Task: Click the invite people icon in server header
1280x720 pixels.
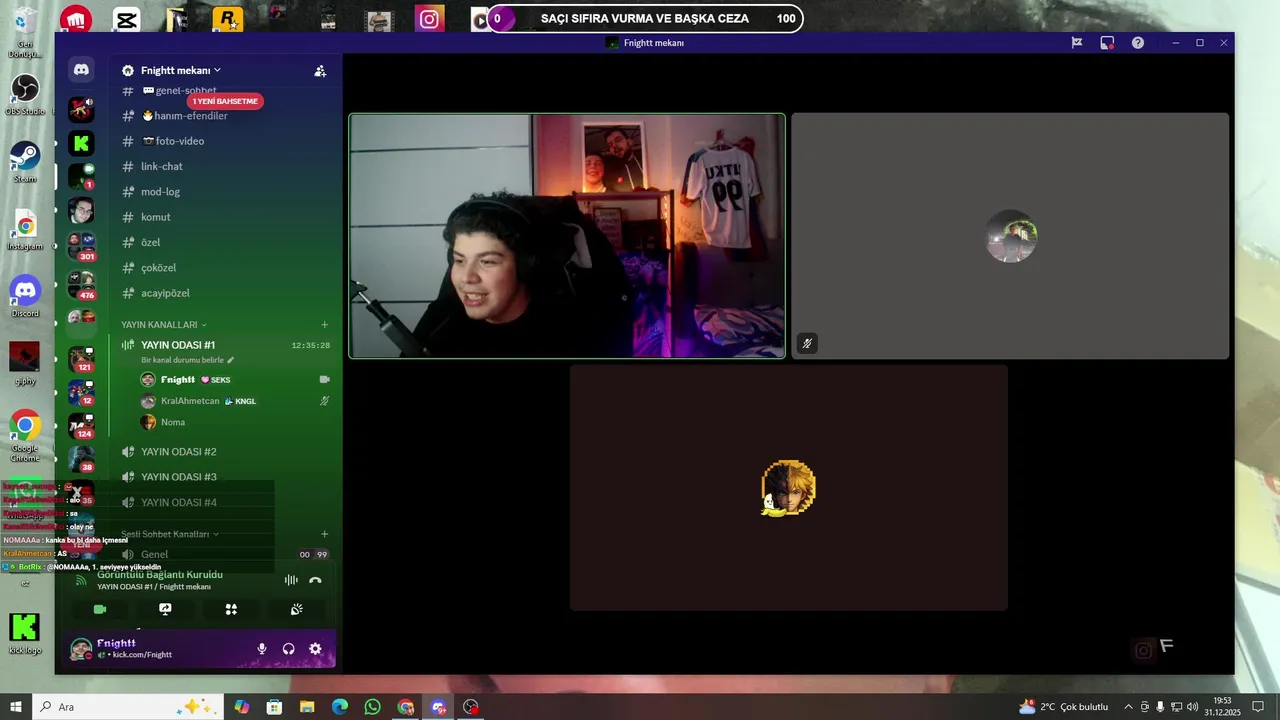Action: click(320, 71)
